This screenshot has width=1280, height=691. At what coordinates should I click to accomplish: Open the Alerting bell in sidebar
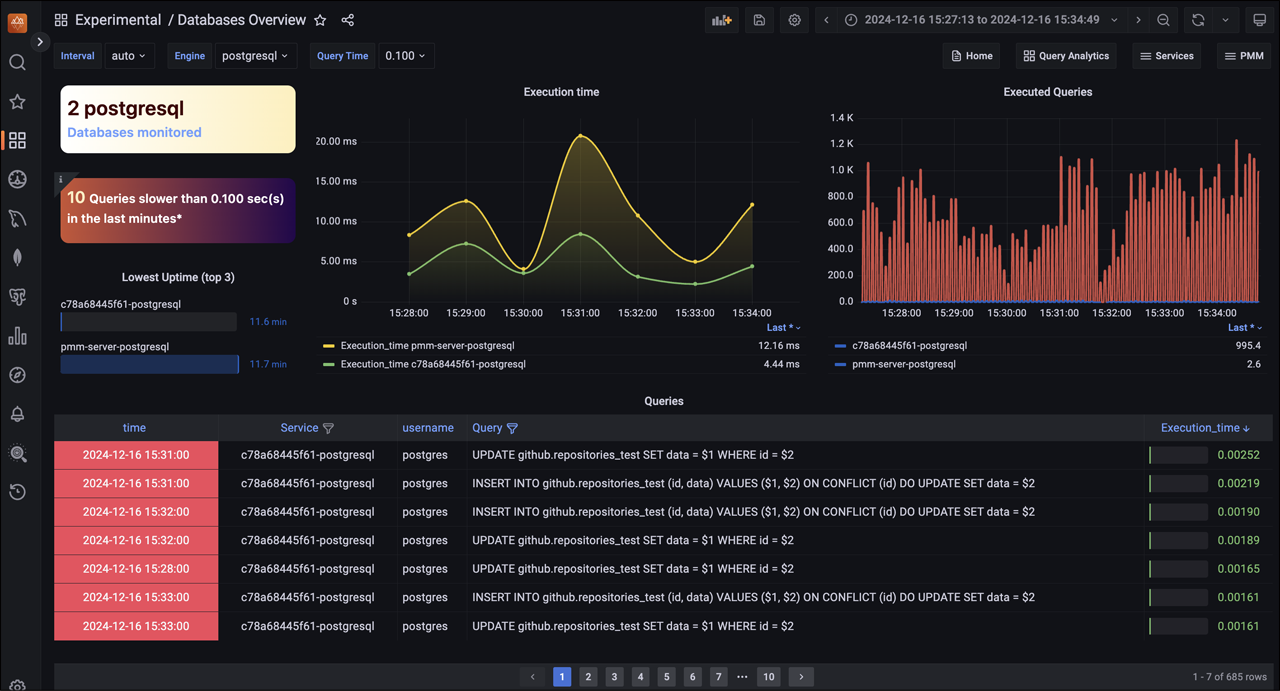(17, 414)
